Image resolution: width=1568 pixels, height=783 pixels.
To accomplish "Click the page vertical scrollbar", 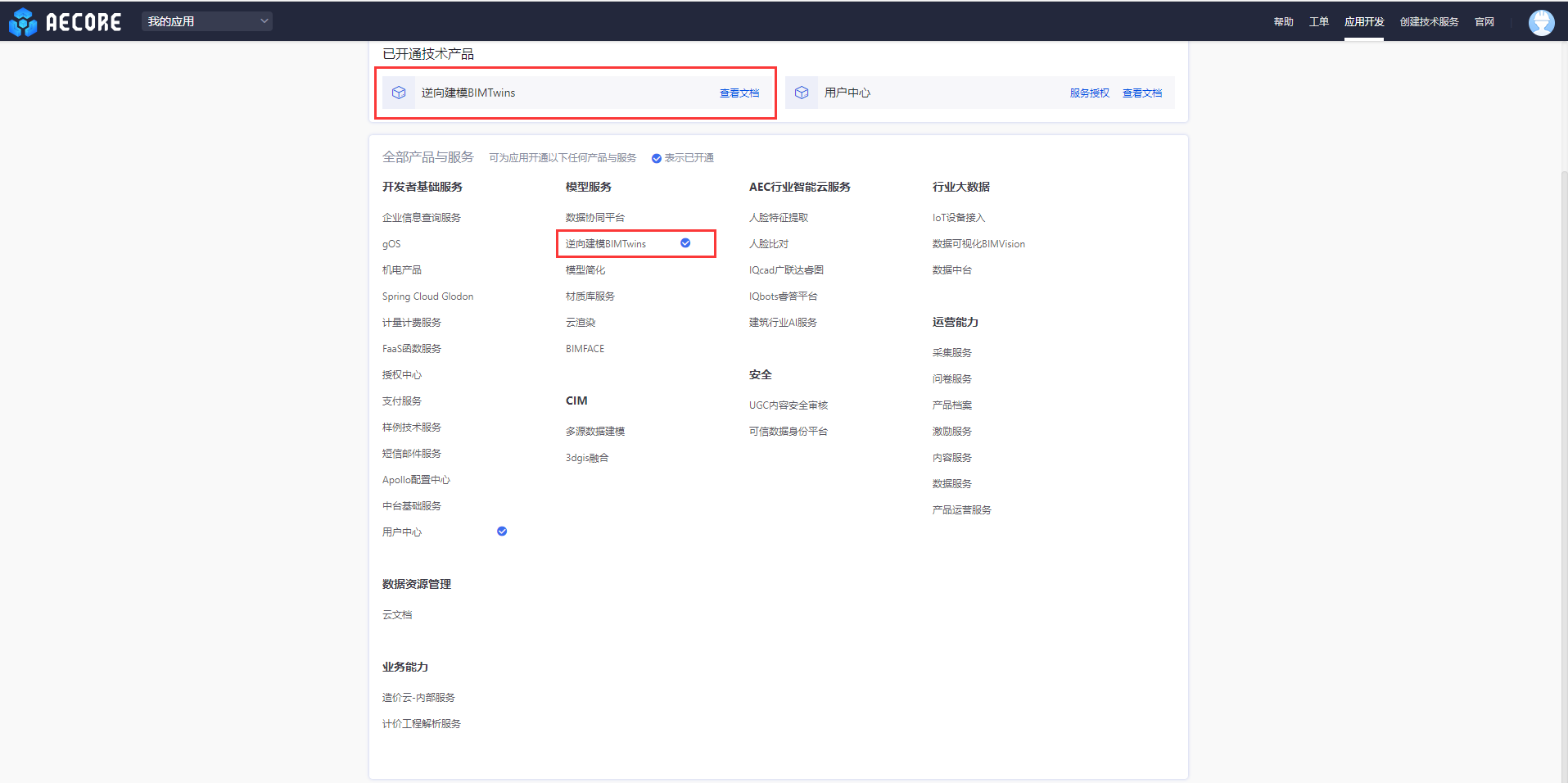I will (x=1563, y=410).
